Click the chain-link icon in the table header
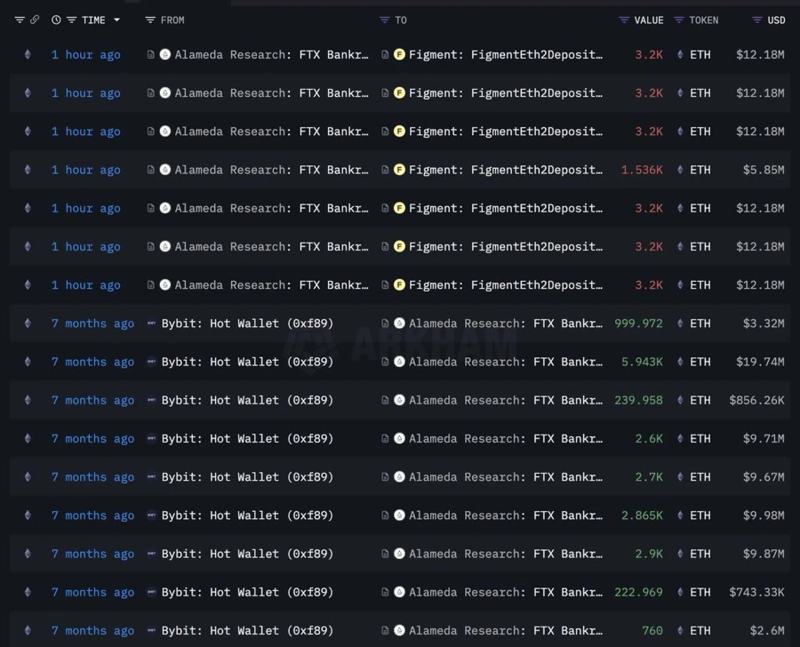 click(35, 20)
